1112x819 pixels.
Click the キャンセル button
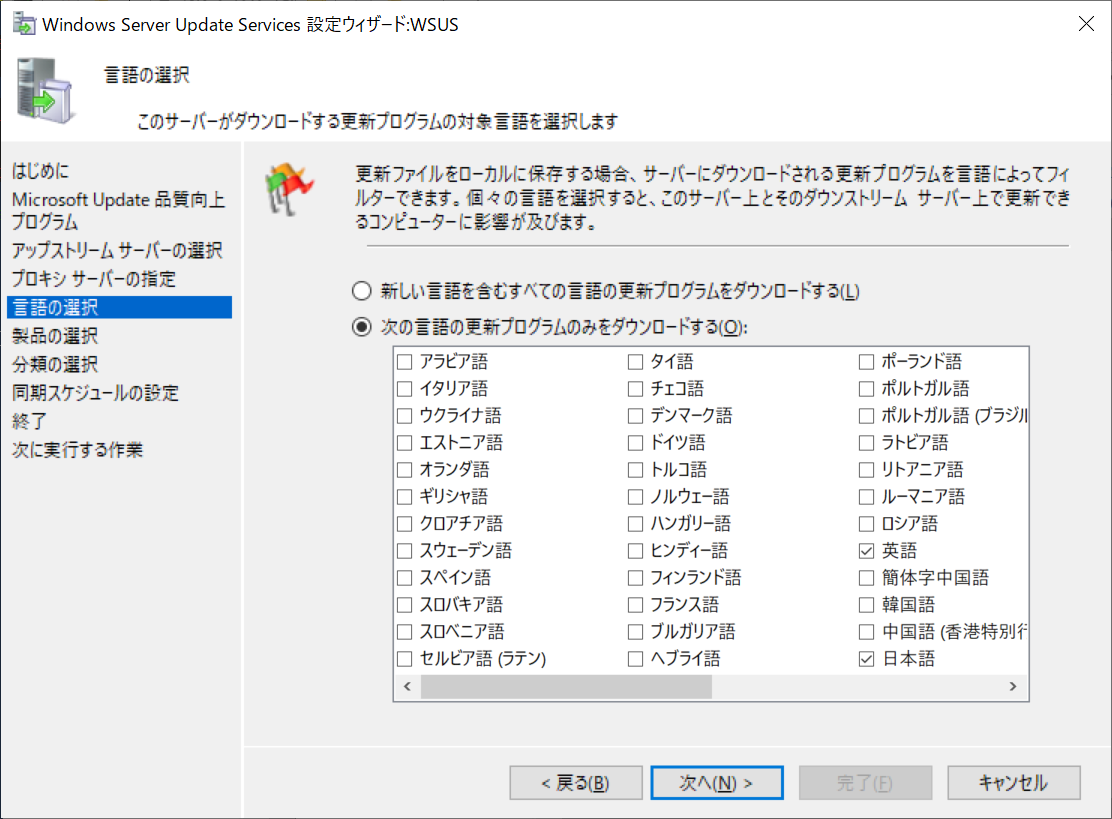pos(1013,783)
